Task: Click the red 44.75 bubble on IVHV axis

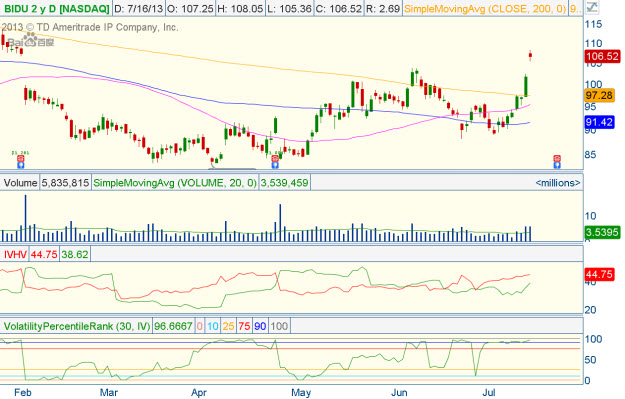Action: (x=599, y=274)
